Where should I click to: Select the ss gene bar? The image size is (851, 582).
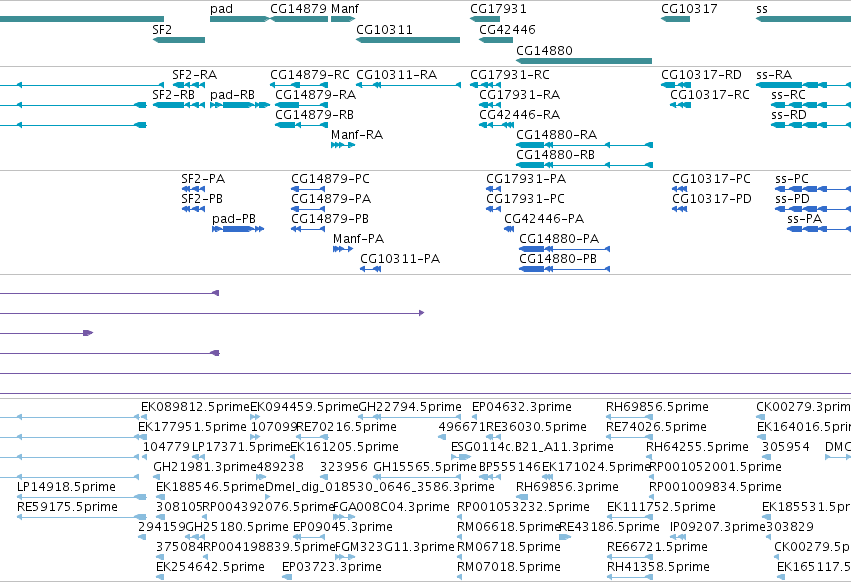803,19
